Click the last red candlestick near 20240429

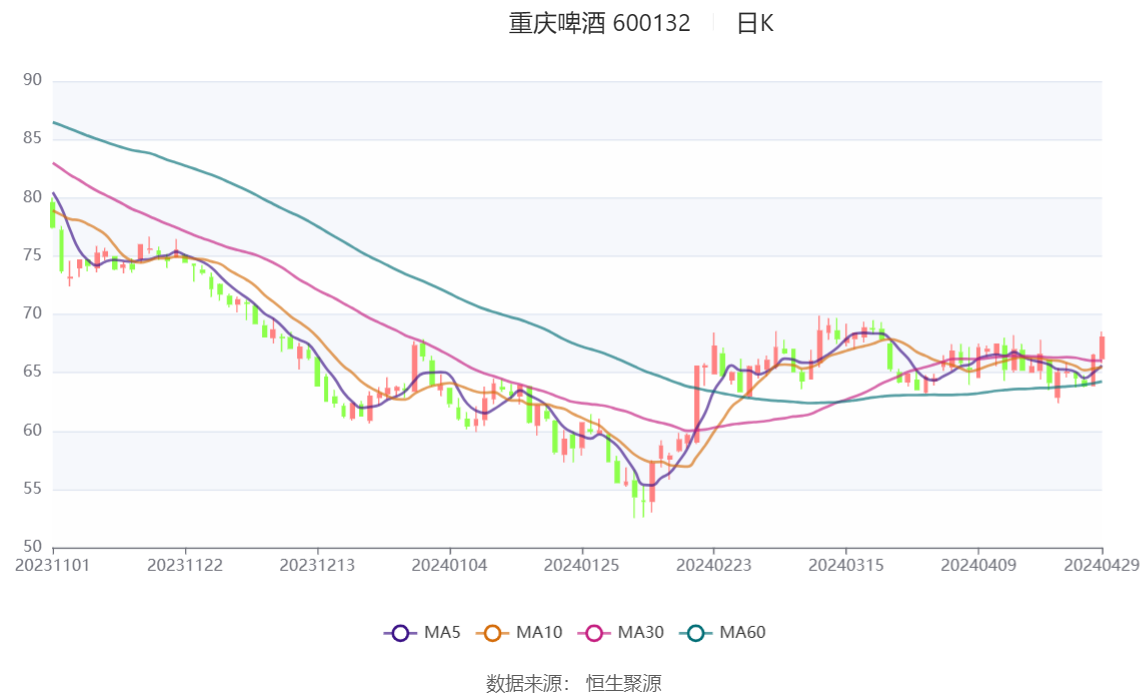point(1102,347)
